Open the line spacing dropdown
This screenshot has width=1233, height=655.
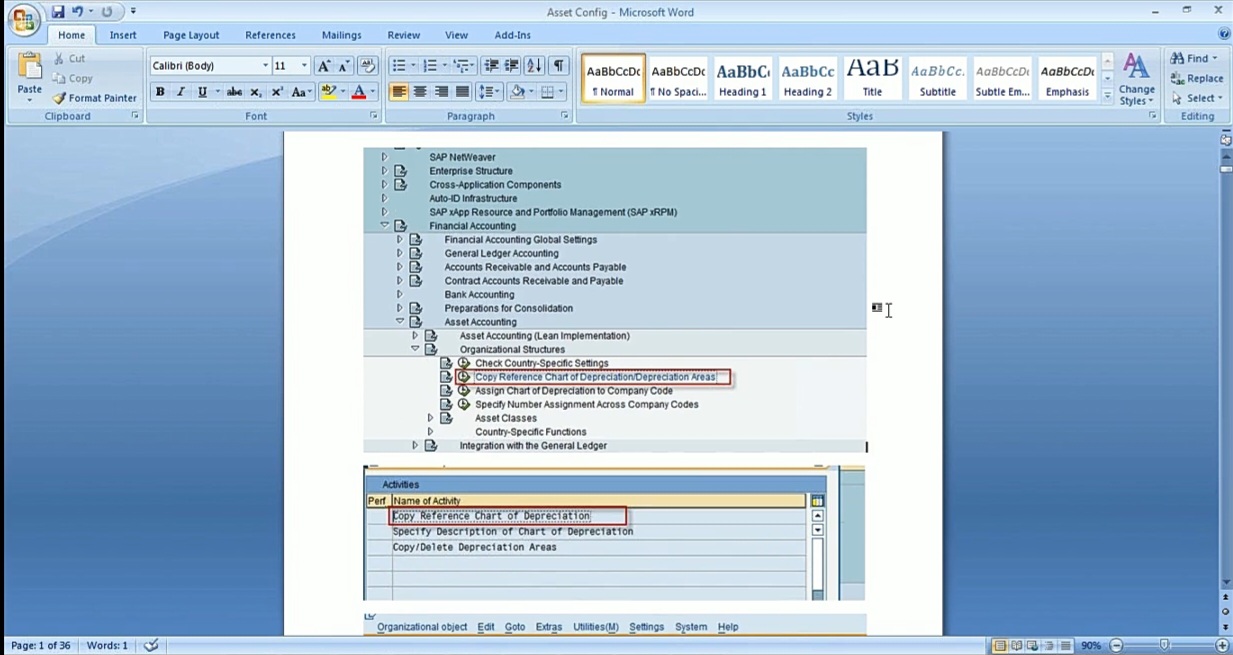point(489,92)
